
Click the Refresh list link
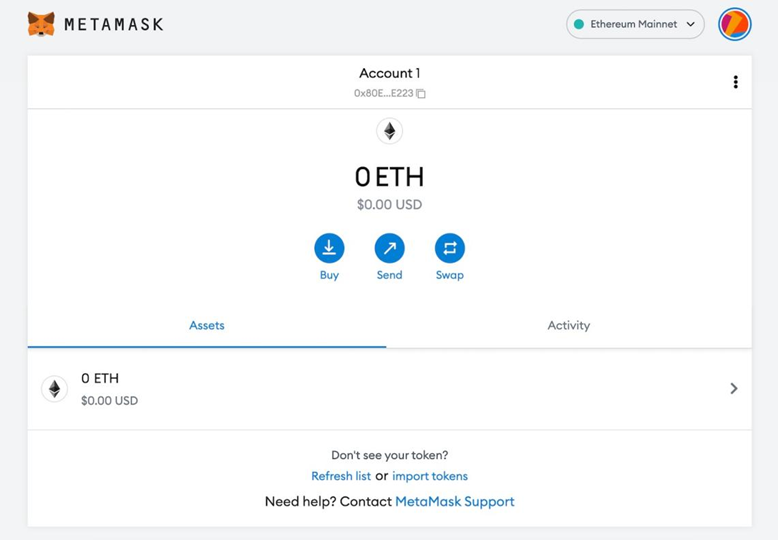point(341,476)
